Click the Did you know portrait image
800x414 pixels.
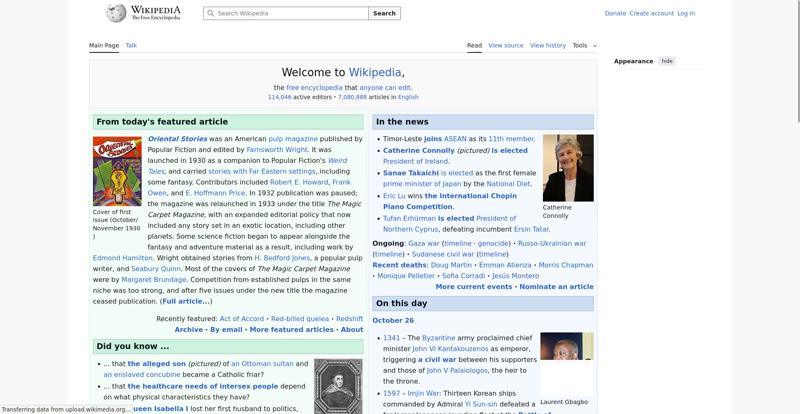click(x=338, y=385)
